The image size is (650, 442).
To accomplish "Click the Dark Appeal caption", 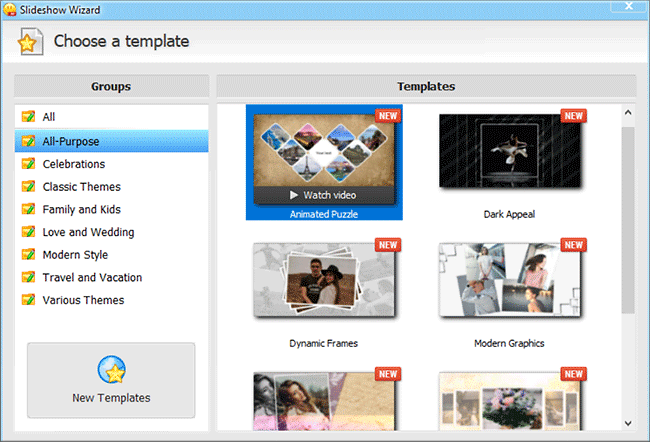I will point(509,214).
